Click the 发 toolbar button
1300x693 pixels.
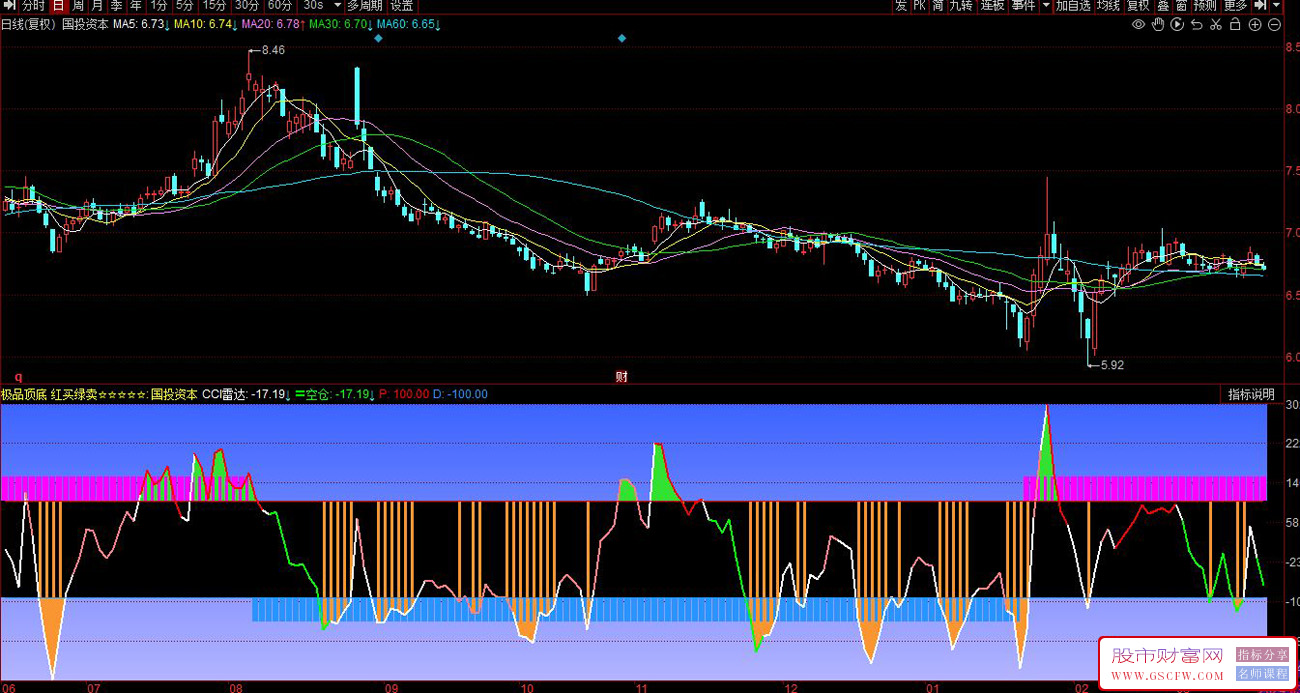coord(900,5)
